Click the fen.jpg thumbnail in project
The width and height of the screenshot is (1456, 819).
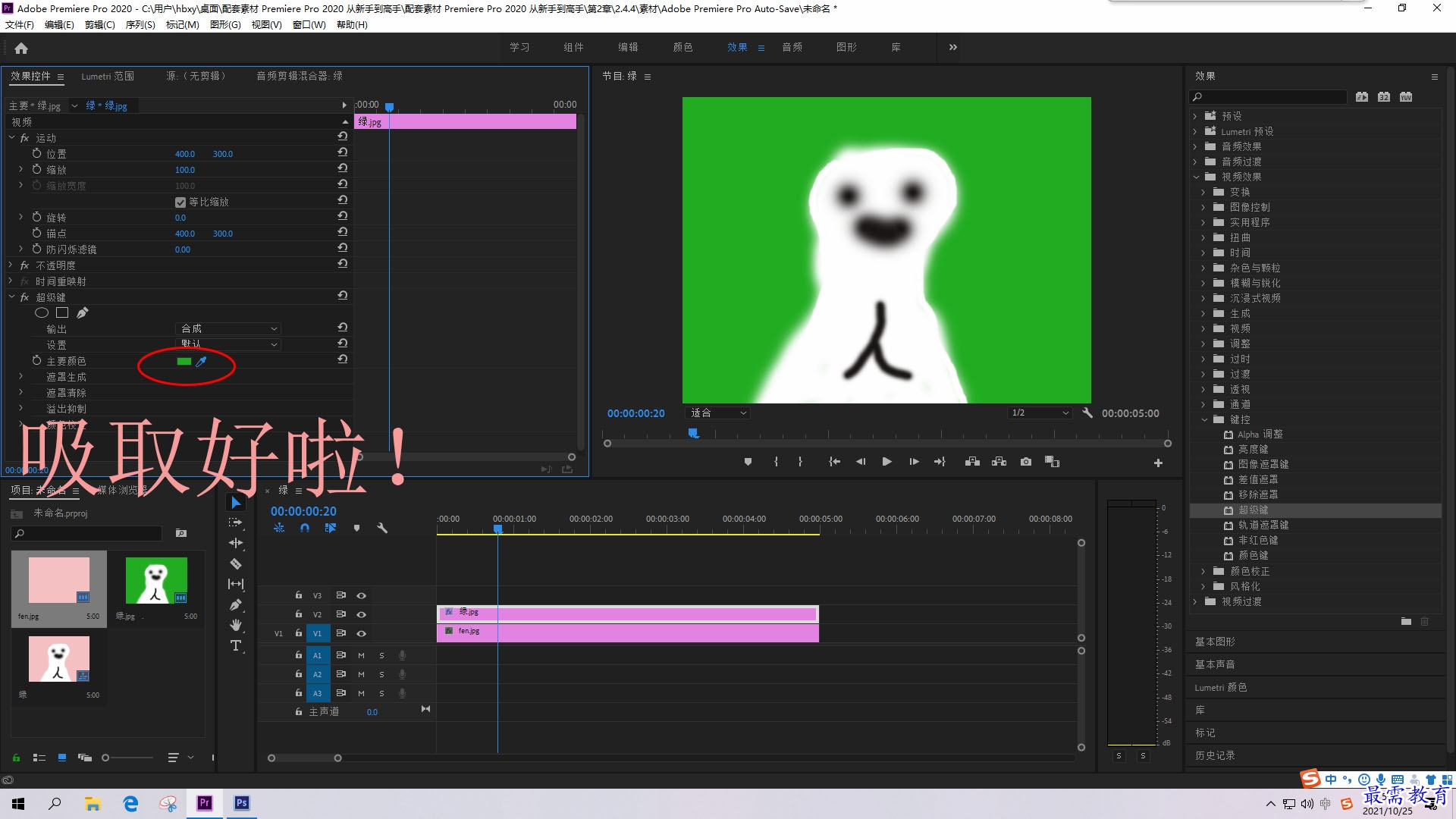(x=59, y=580)
